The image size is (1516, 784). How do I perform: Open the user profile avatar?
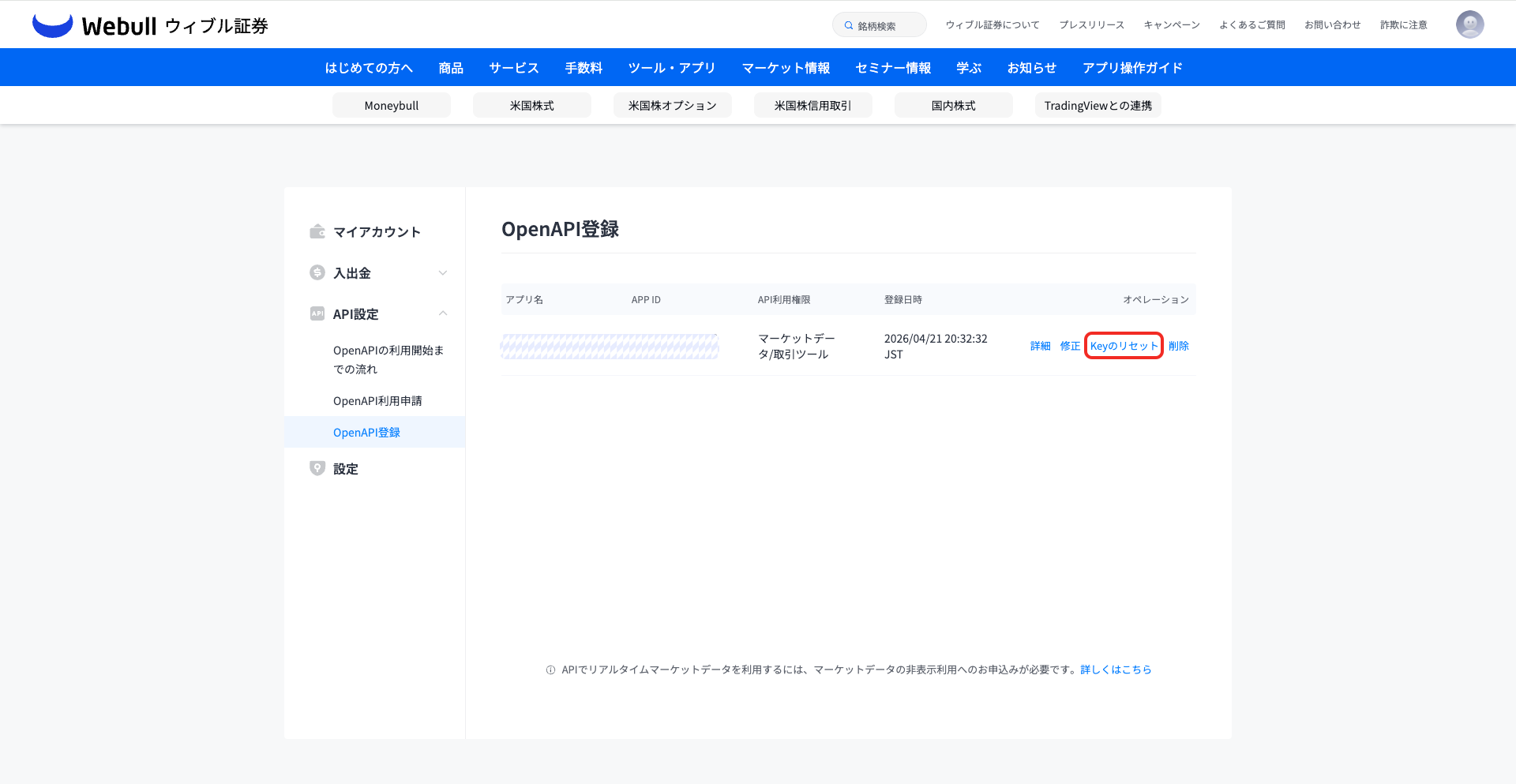click(1469, 24)
